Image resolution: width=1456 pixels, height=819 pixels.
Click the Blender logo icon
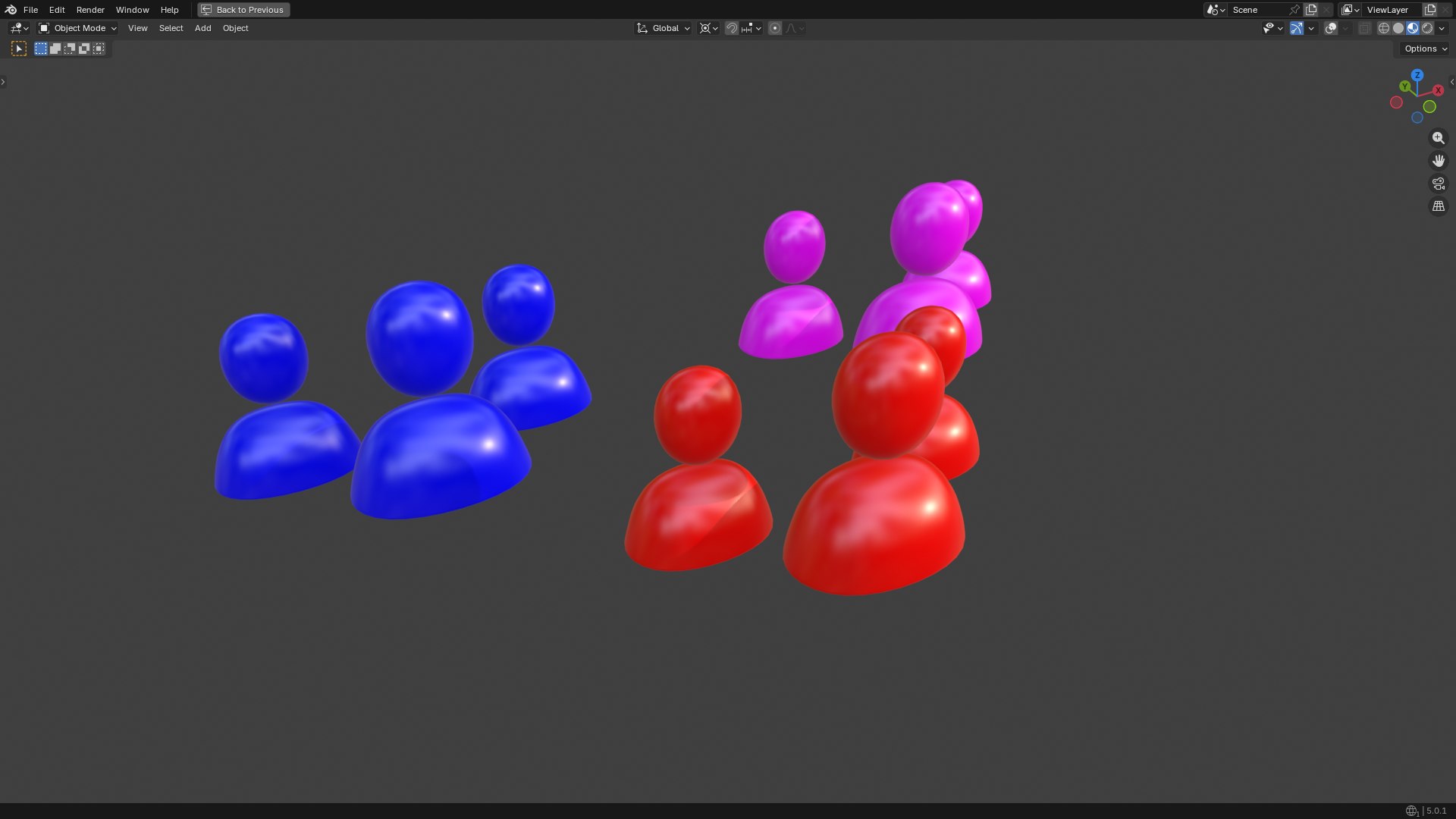point(11,10)
